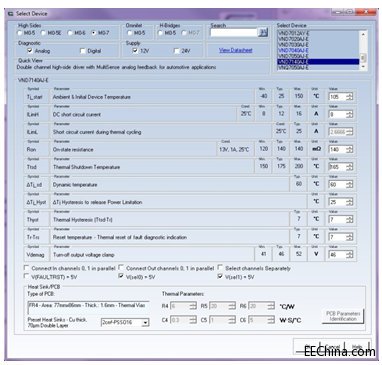Enable the V(FAULTRST) = 5V checkbox
The height and width of the screenshot is (365, 382).
26,276
